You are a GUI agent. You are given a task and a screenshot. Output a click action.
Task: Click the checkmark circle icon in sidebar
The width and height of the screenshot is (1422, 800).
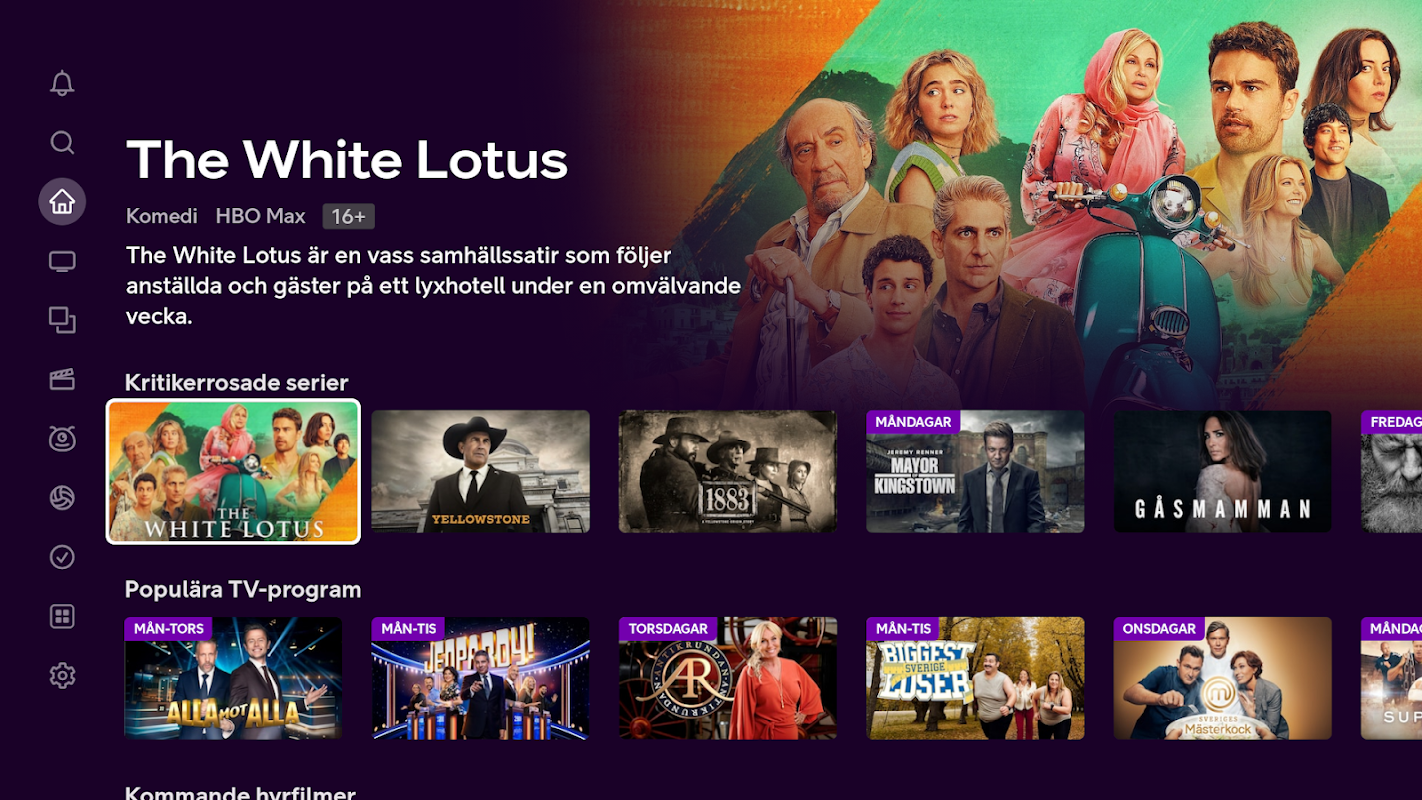pos(62,557)
